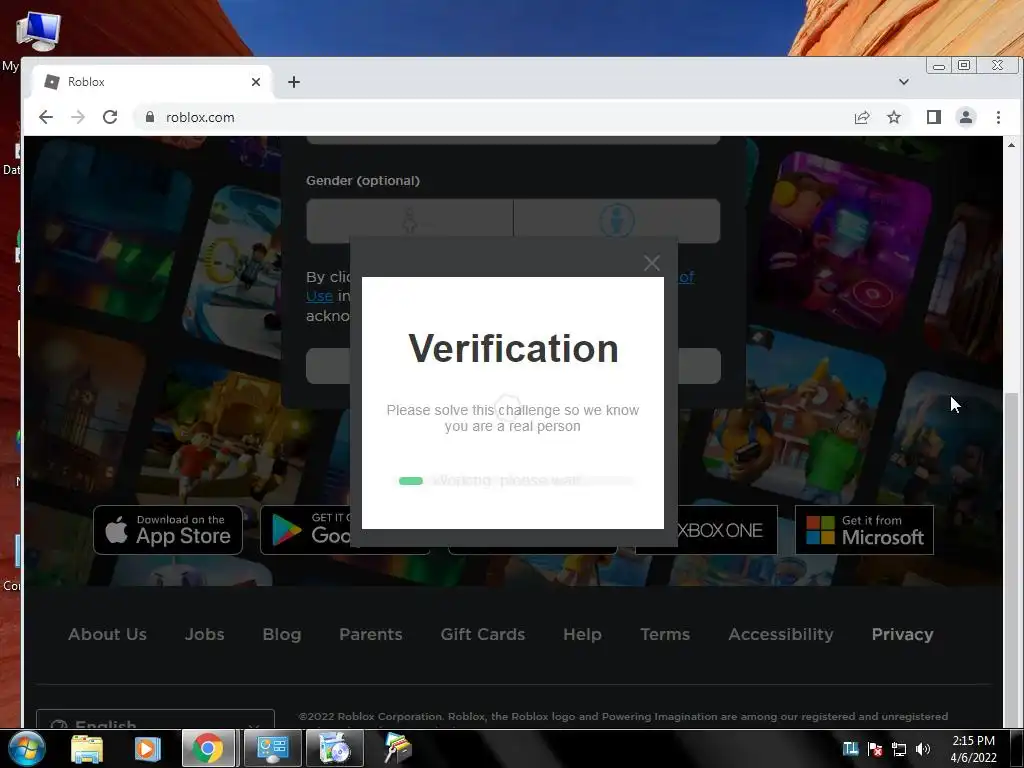The width and height of the screenshot is (1024, 768).
Task: Get it from Microsoft badge
Action: [x=864, y=530]
